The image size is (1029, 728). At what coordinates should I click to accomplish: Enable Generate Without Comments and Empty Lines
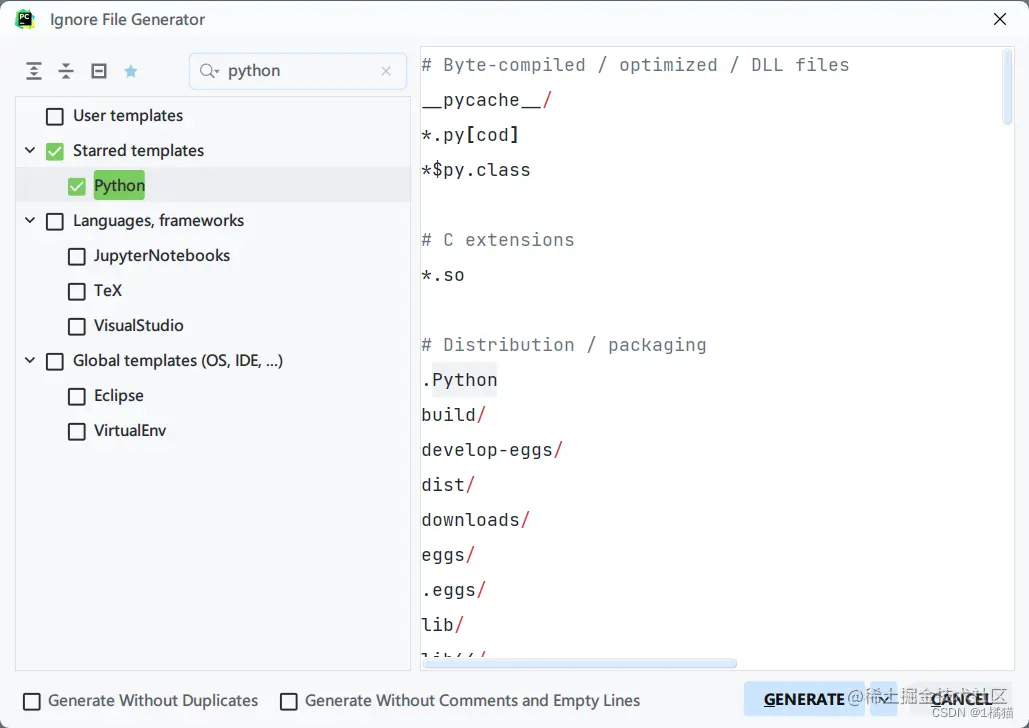[x=289, y=701]
